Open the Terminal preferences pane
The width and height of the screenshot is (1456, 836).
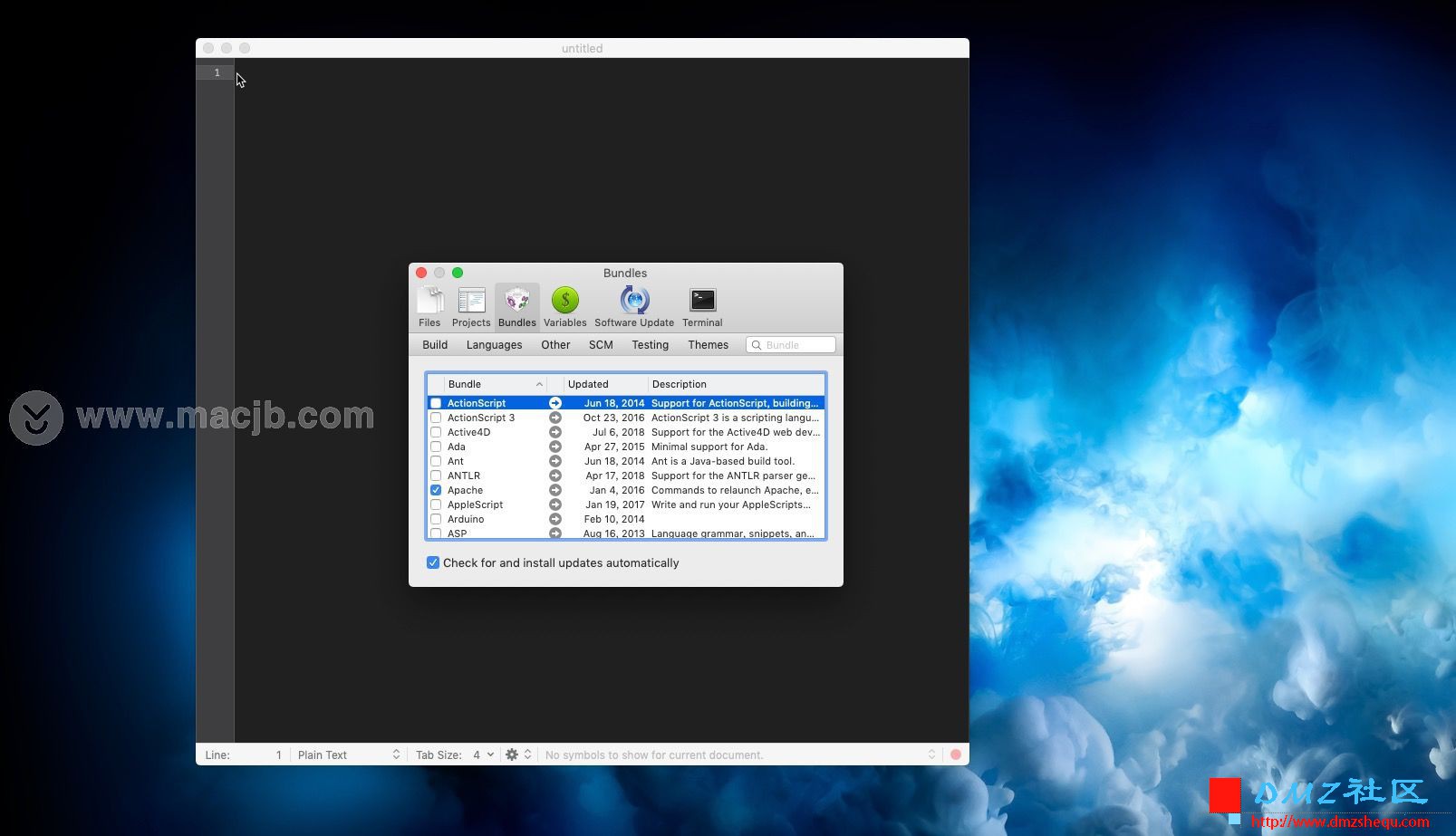[702, 307]
